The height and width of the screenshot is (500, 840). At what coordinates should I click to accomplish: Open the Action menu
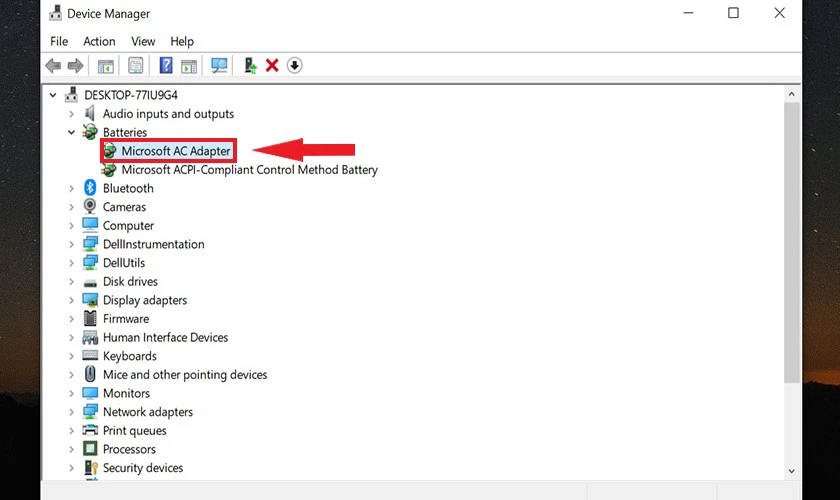click(x=99, y=41)
